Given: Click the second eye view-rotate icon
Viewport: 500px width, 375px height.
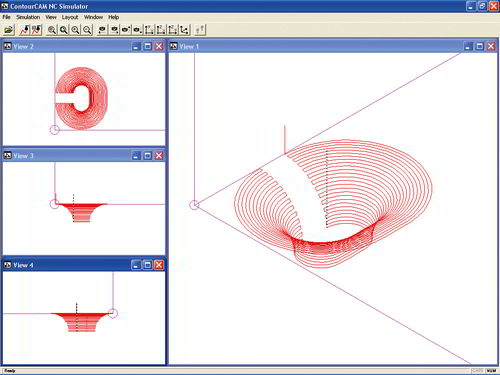Looking at the screenshot, I should 114,30.
